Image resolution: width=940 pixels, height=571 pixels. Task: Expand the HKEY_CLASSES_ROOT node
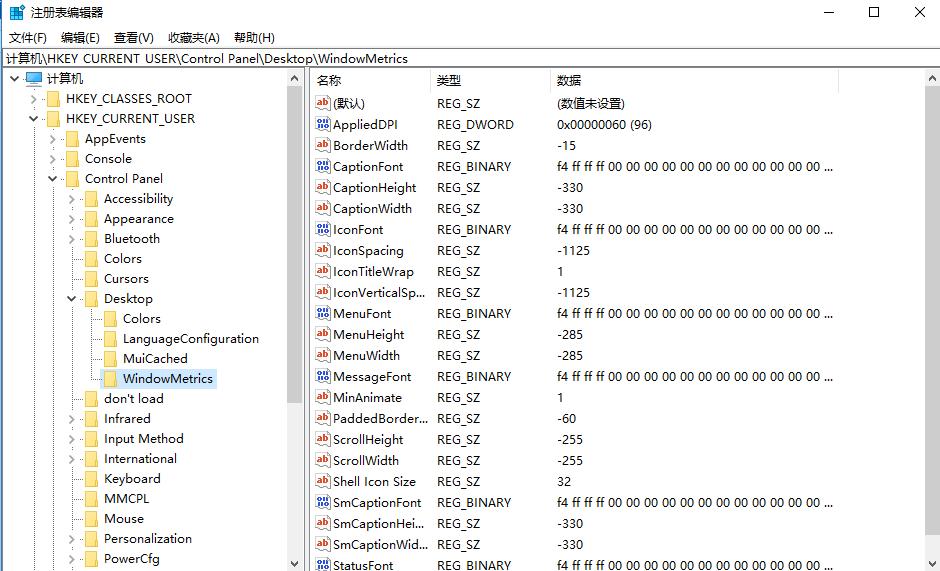[34, 99]
